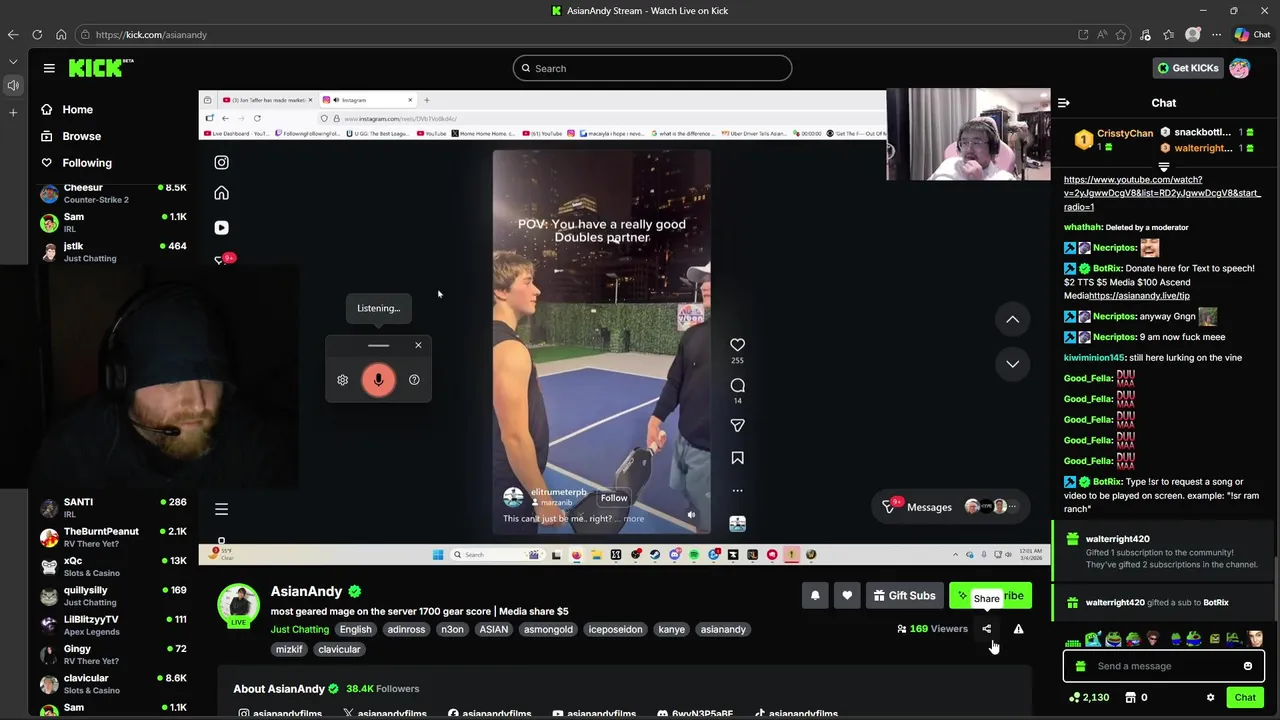Open Copilot Chat in browser toolbar

[1252, 35]
